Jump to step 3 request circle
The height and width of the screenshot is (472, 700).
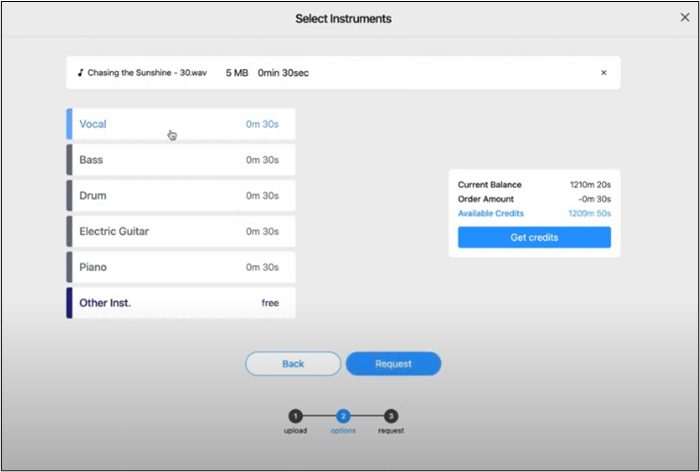(391, 415)
